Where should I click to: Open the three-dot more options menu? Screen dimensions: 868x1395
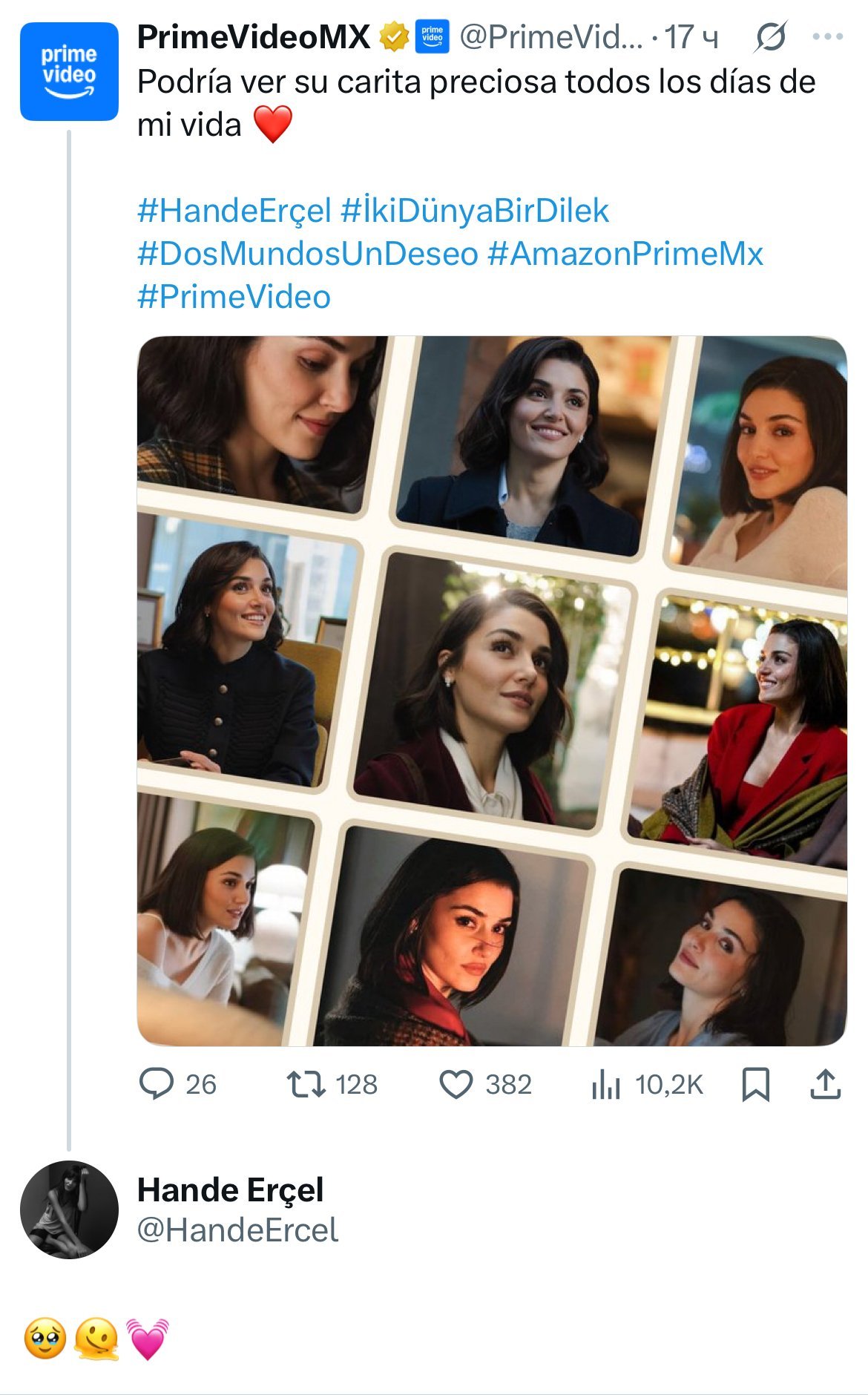(x=828, y=36)
